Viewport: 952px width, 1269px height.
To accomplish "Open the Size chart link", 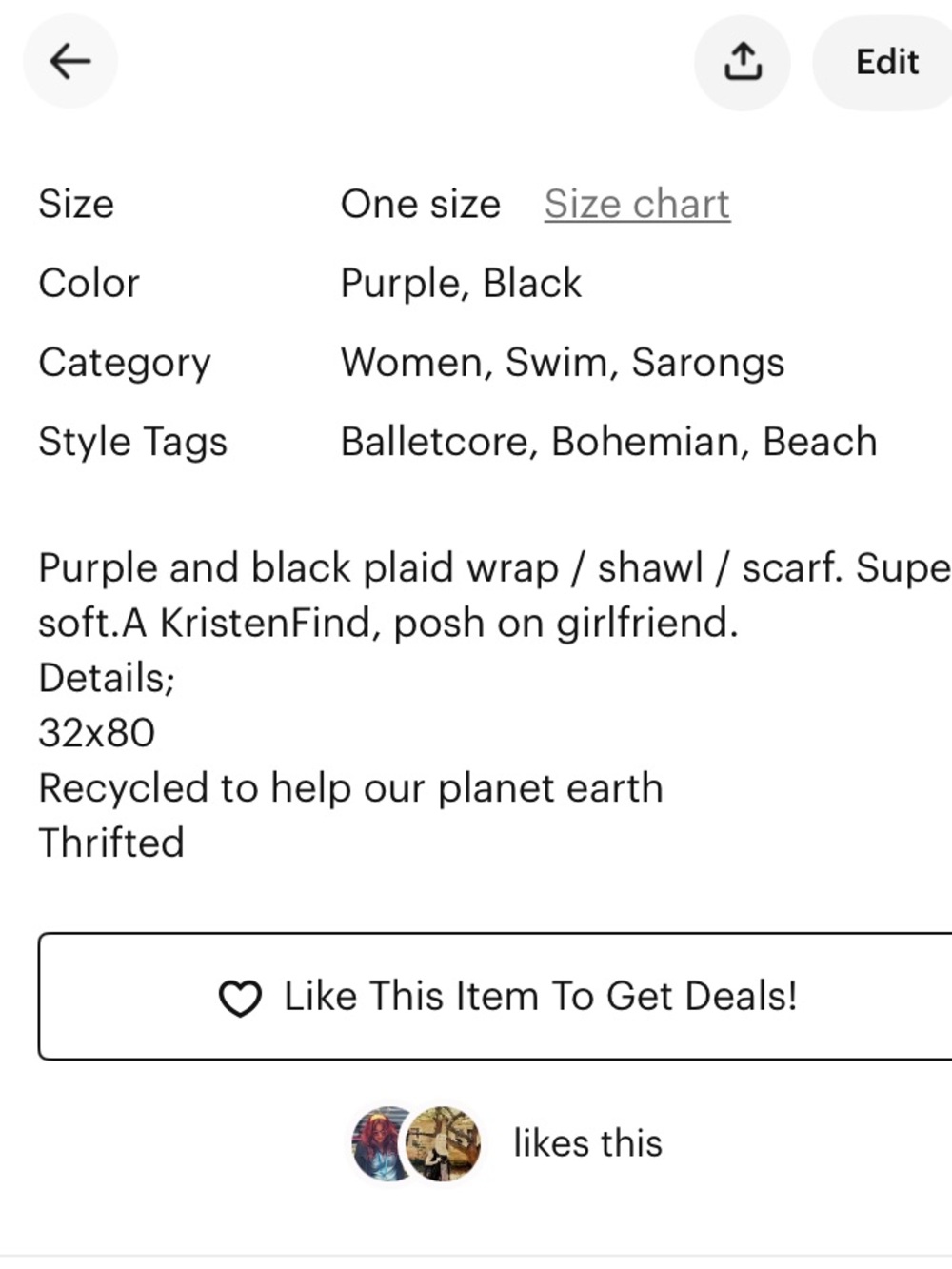I will pyautogui.click(x=637, y=204).
